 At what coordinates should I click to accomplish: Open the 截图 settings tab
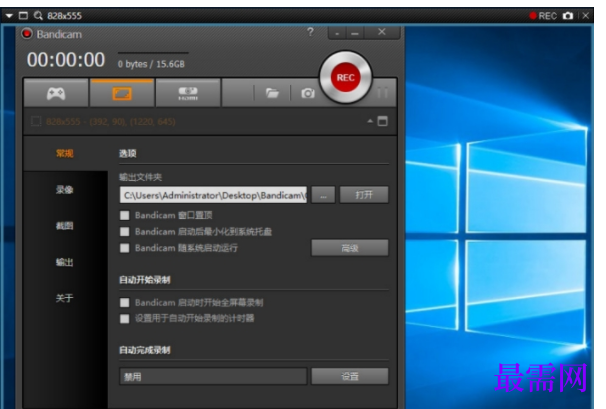65,226
